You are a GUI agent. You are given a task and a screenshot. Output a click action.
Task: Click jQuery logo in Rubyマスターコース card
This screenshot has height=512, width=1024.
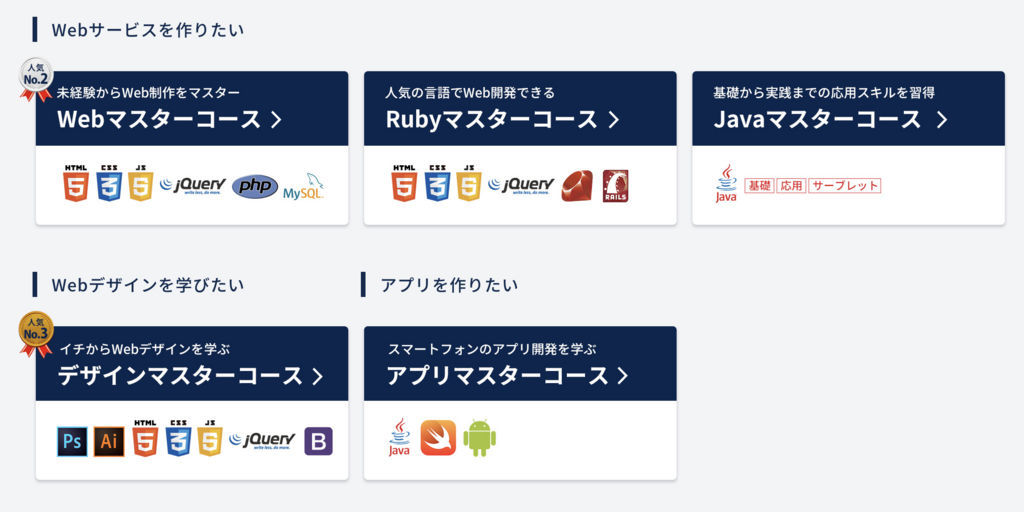[521, 185]
